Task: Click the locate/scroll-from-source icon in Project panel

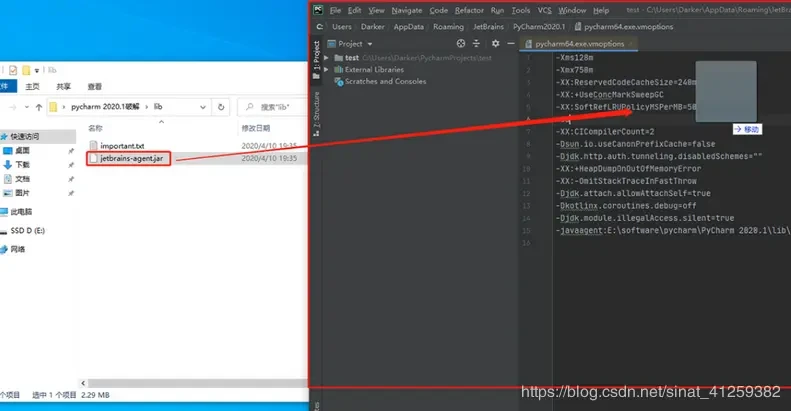Action: tap(461, 44)
